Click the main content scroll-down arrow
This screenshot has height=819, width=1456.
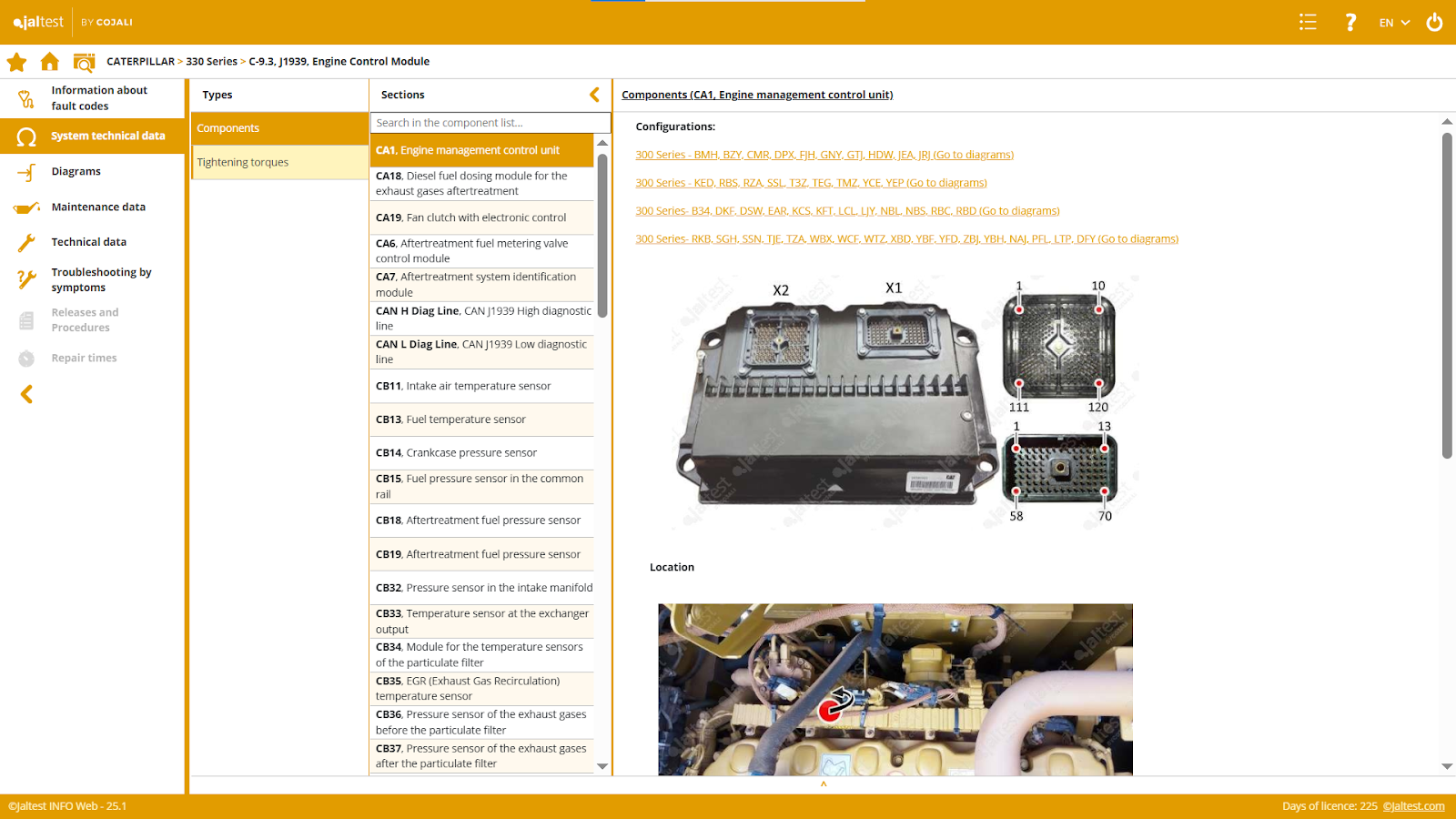point(1447,766)
